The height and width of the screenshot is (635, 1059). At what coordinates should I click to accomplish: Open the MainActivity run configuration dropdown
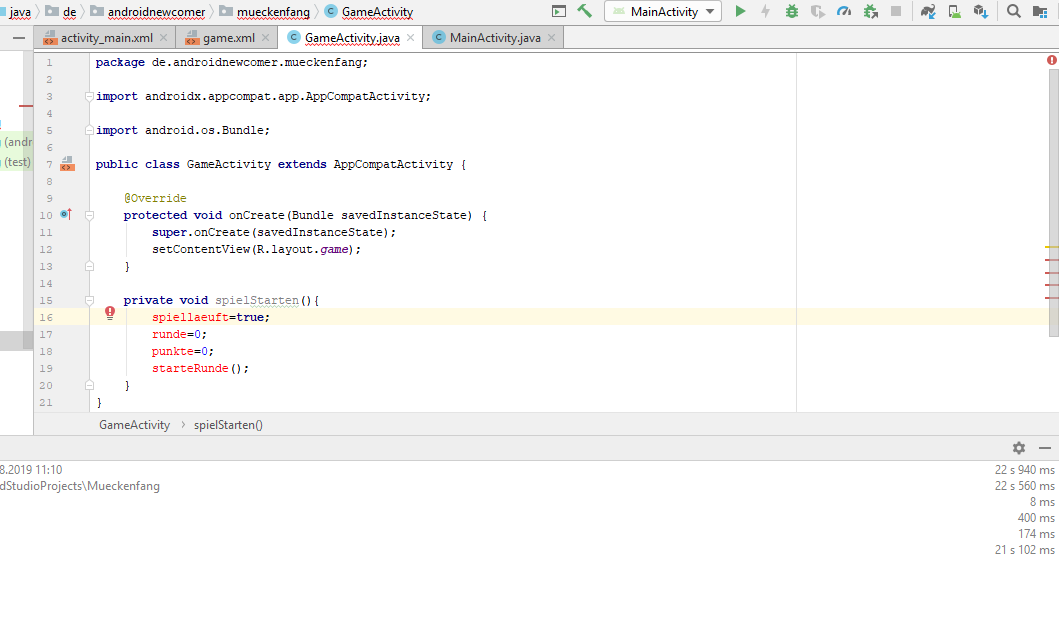[663, 11]
